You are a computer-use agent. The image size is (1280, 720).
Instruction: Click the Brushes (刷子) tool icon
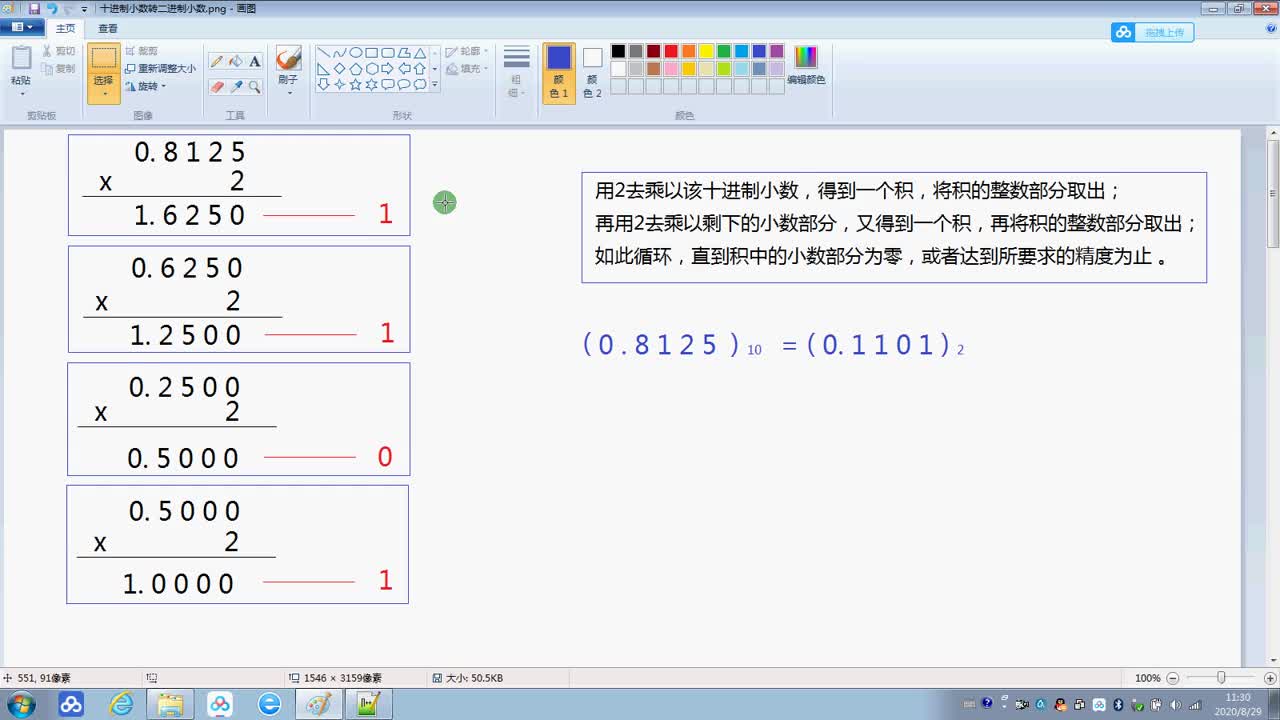click(288, 59)
